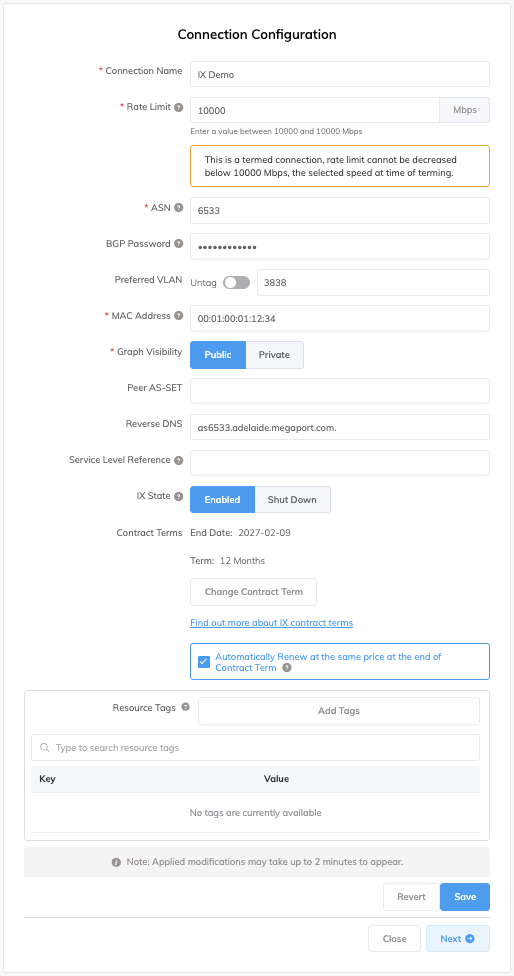The image size is (514, 976).
Task: Toggle the Untag VLAN switch
Action: click(x=236, y=283)
